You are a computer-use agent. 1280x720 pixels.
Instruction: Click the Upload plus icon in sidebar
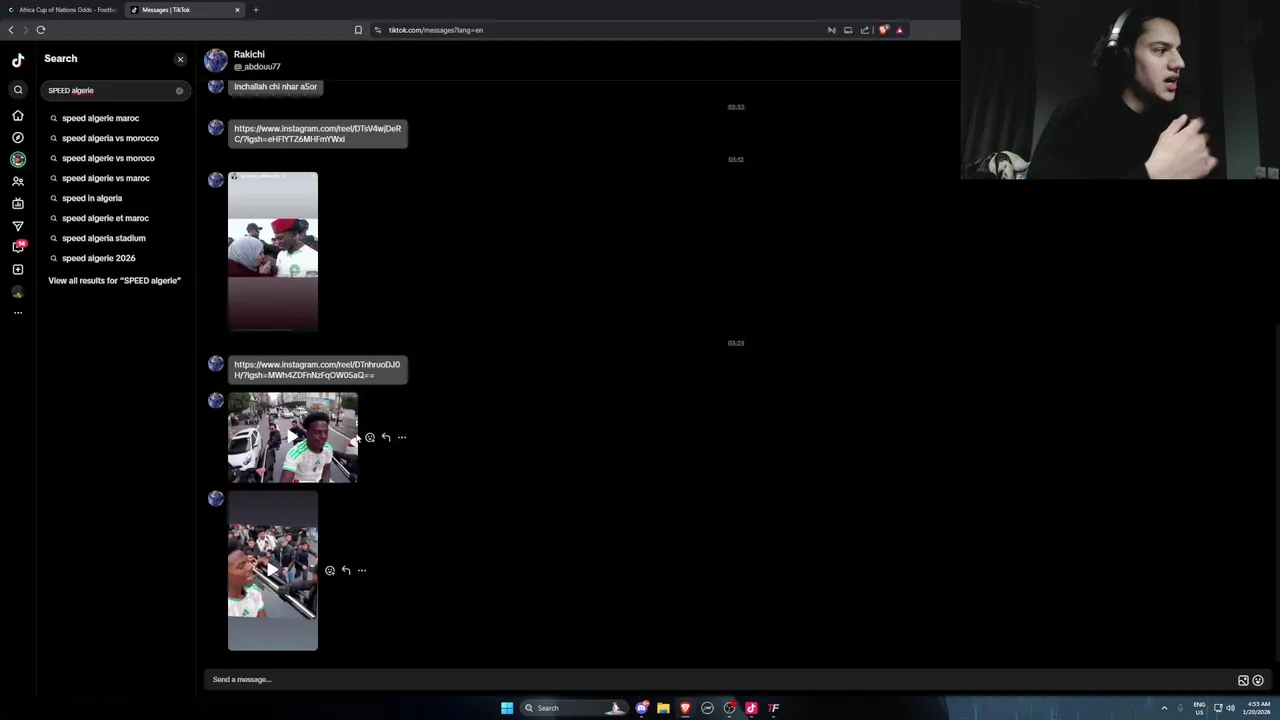18,269
